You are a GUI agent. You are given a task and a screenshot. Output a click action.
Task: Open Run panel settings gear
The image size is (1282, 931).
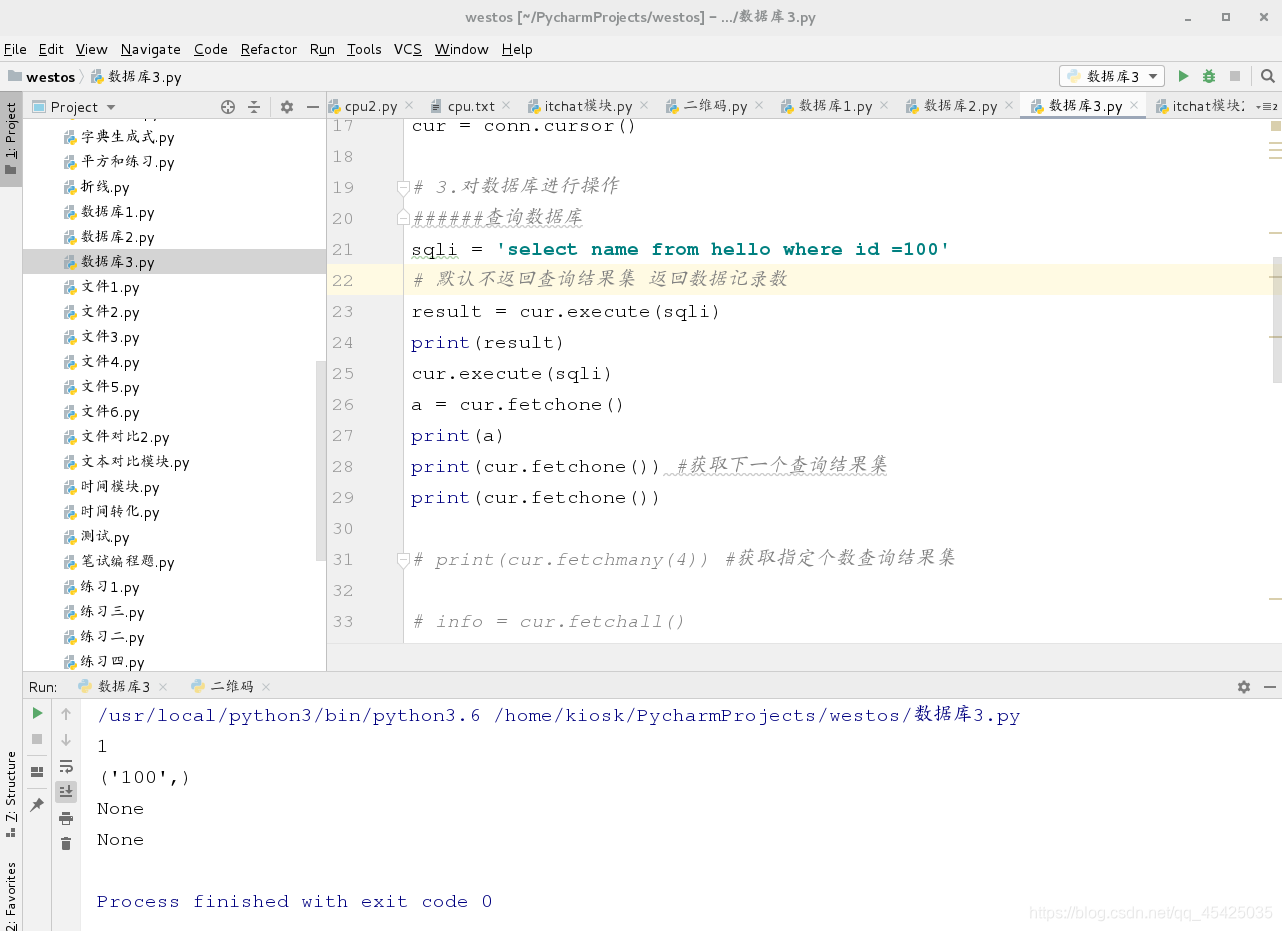point(1244,687)
